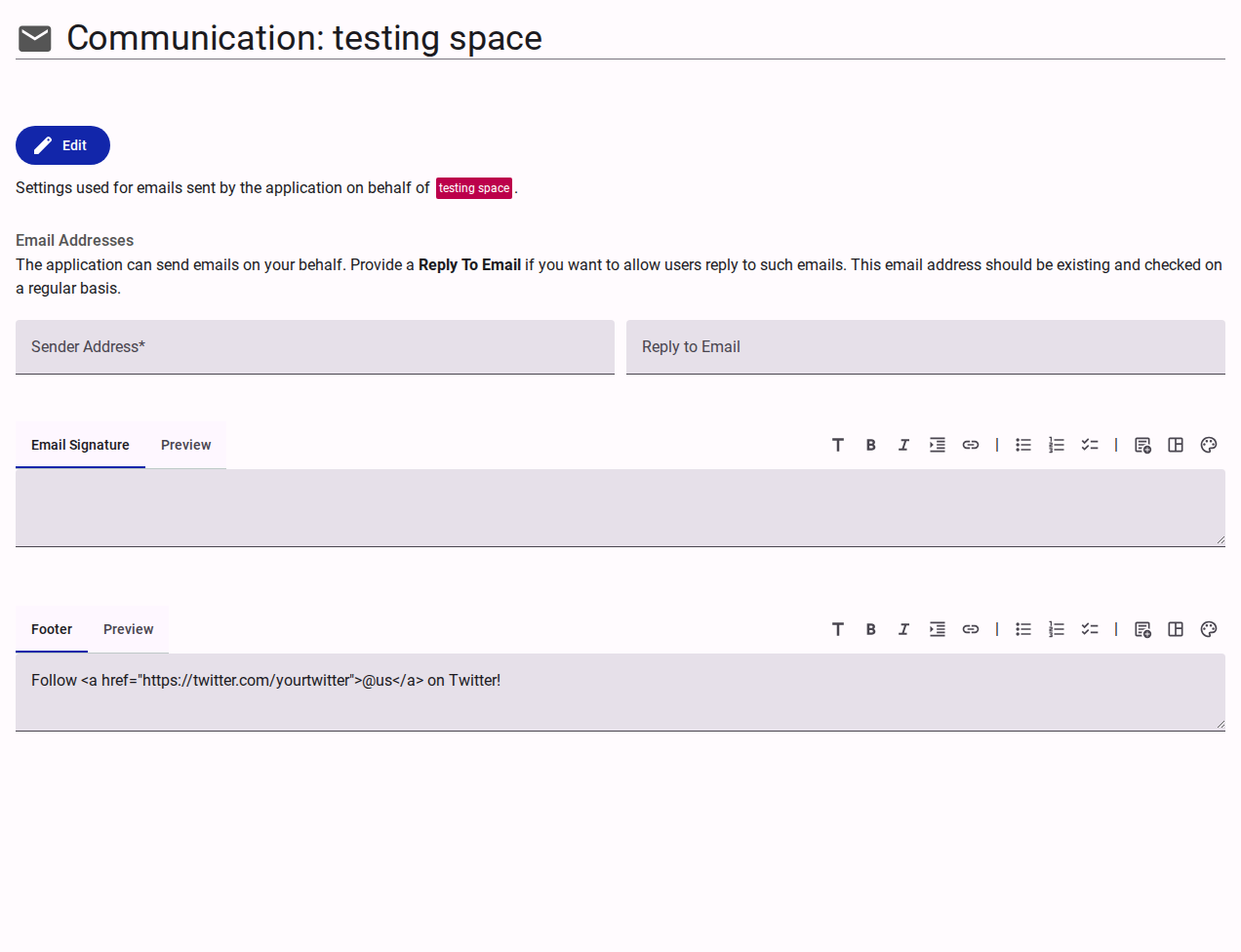Click the 'Communication: testing space' title
1241x952 pixels.
[x=304, y=38]
